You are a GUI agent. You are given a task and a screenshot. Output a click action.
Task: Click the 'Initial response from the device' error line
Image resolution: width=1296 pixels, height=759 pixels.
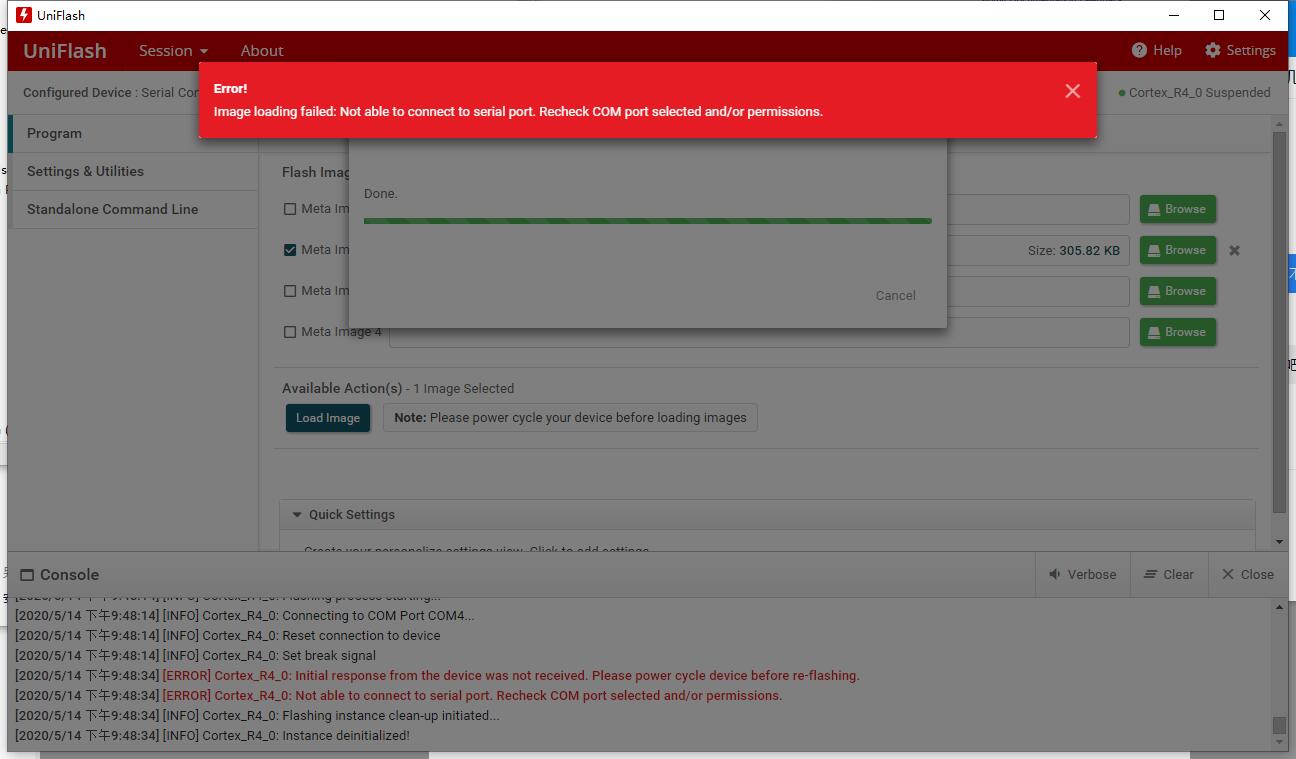coord(437,676)
